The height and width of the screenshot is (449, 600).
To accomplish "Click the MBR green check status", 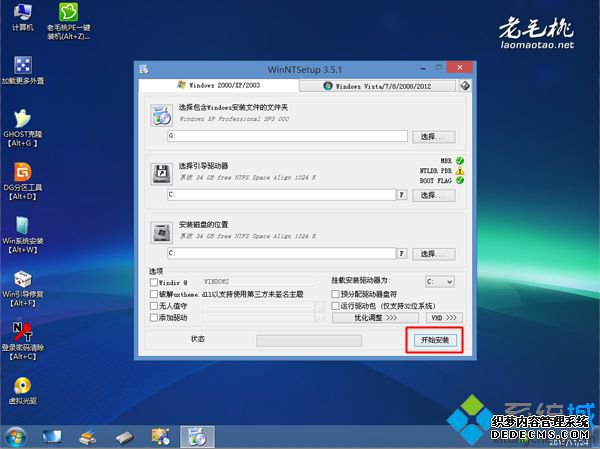I will point(460,160).
